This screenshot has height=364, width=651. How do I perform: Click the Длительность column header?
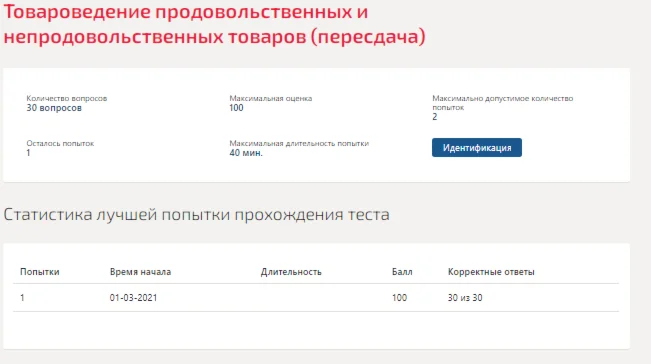[291, 272]
